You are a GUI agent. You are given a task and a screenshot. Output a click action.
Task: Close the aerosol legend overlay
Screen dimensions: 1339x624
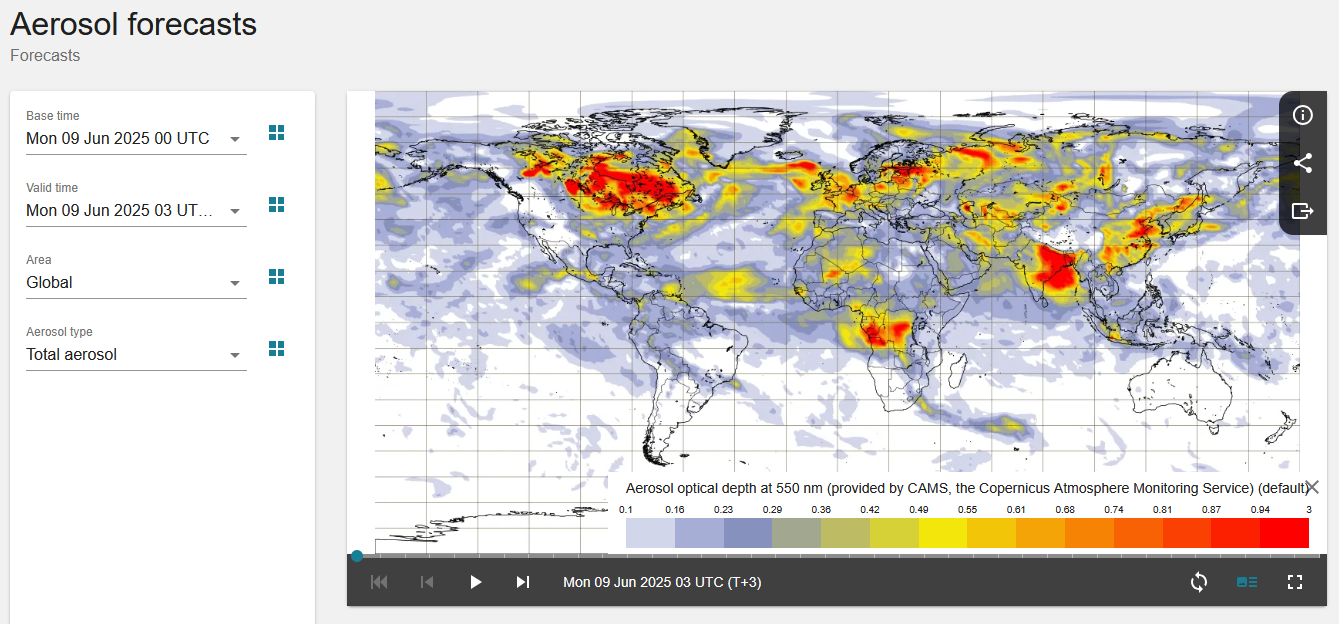click(x=1312, y=487)
